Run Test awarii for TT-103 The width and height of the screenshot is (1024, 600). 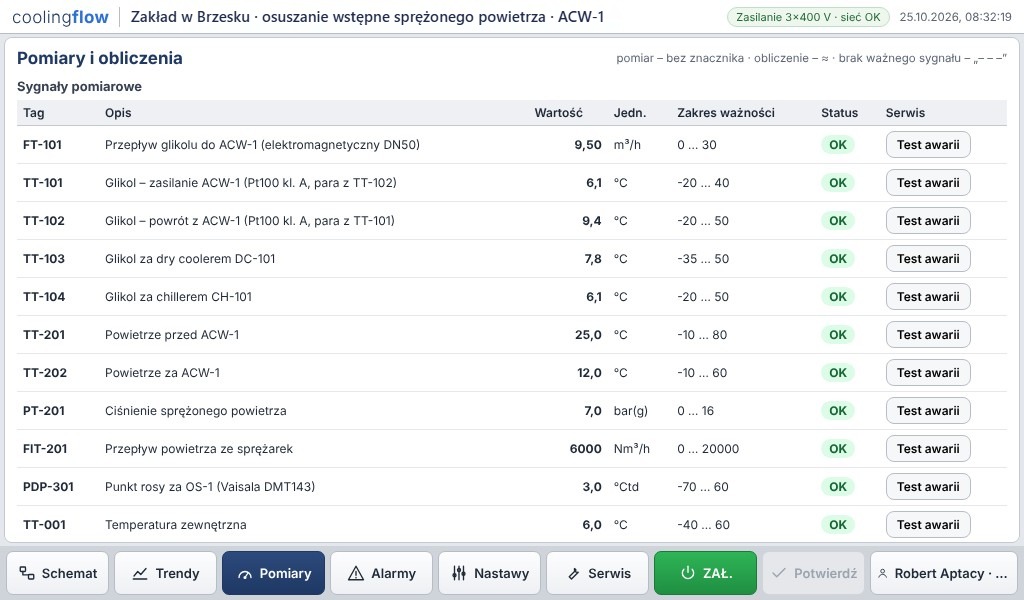click(x=928, y=259)
